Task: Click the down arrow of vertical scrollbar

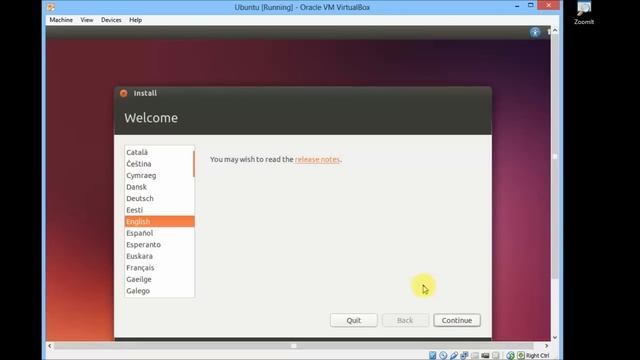Action: pos(555,338)
